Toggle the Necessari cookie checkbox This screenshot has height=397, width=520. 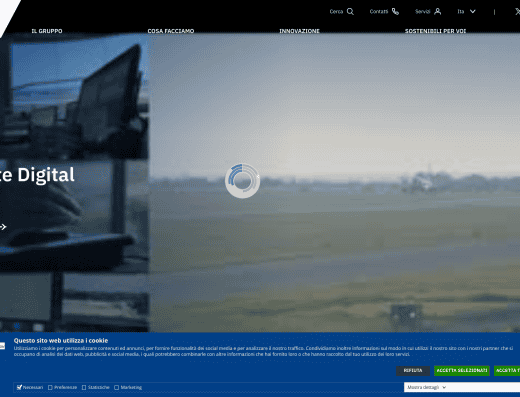(19, 387)
